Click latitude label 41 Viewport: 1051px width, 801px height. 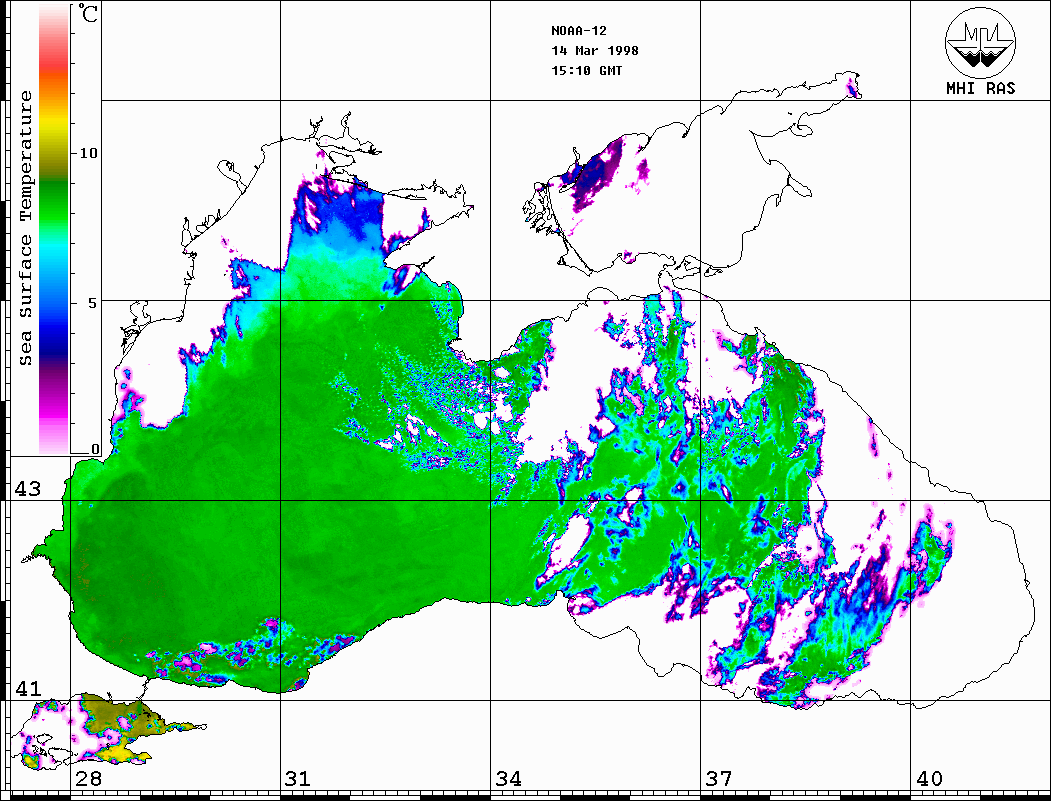click(27, 688)
